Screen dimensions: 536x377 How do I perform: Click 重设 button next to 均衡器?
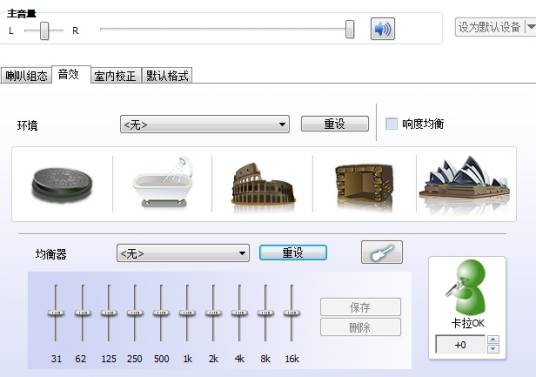pos(293,253)
